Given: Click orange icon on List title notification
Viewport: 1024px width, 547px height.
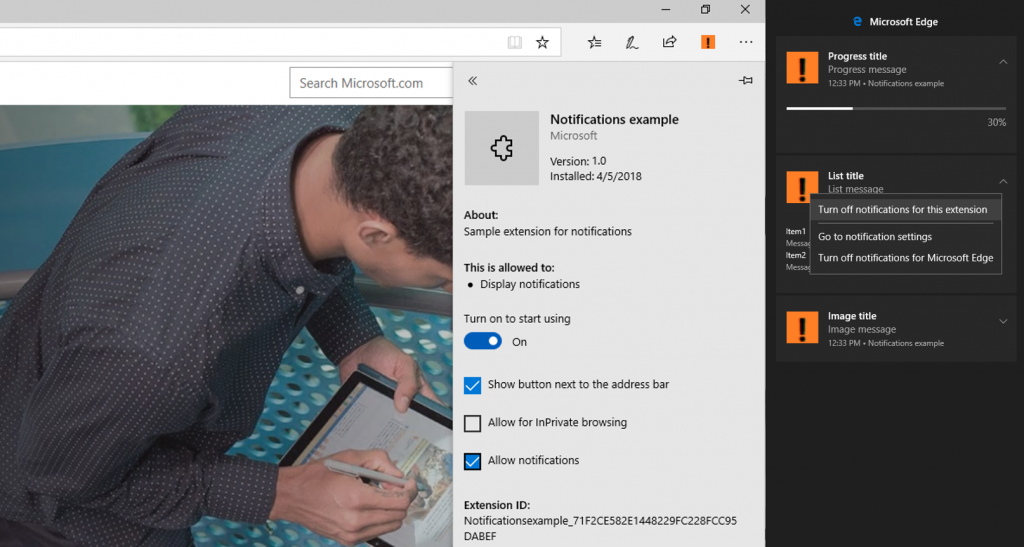Looking at the screenshot, I should click(802, 187).
